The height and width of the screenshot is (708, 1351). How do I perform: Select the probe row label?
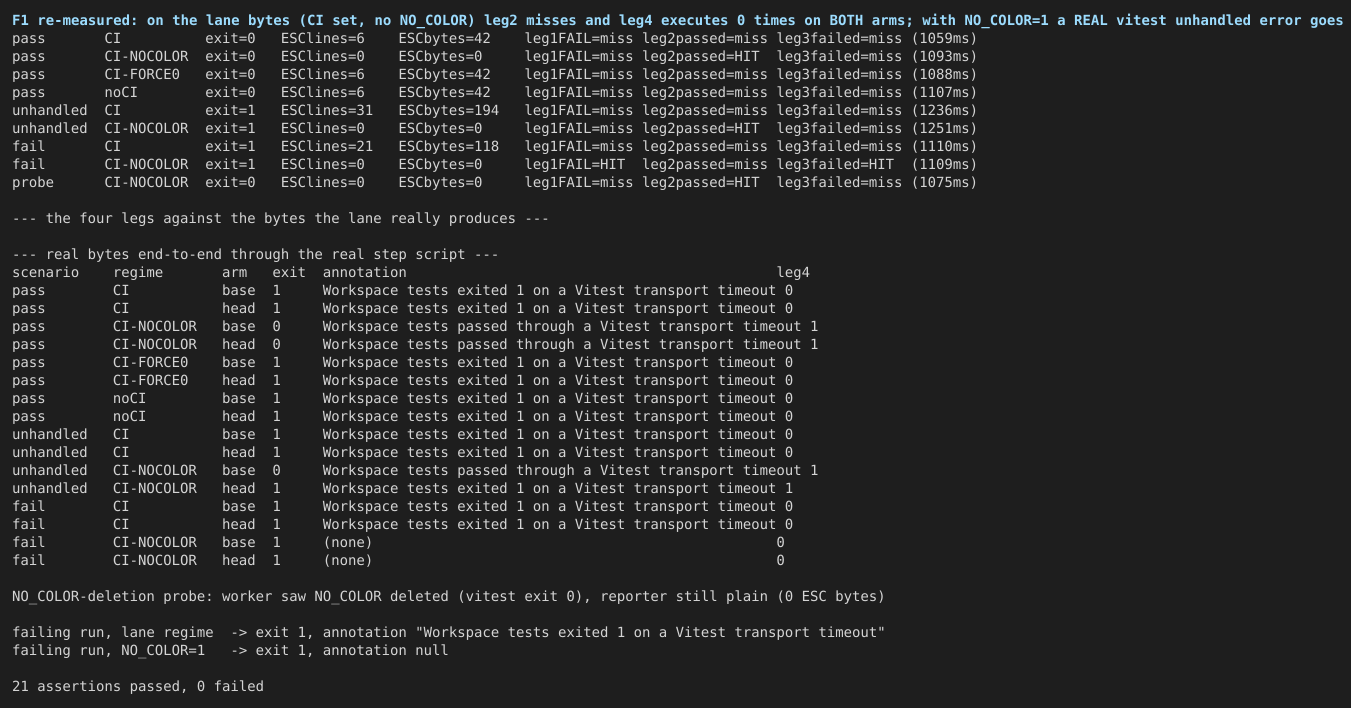33,182
